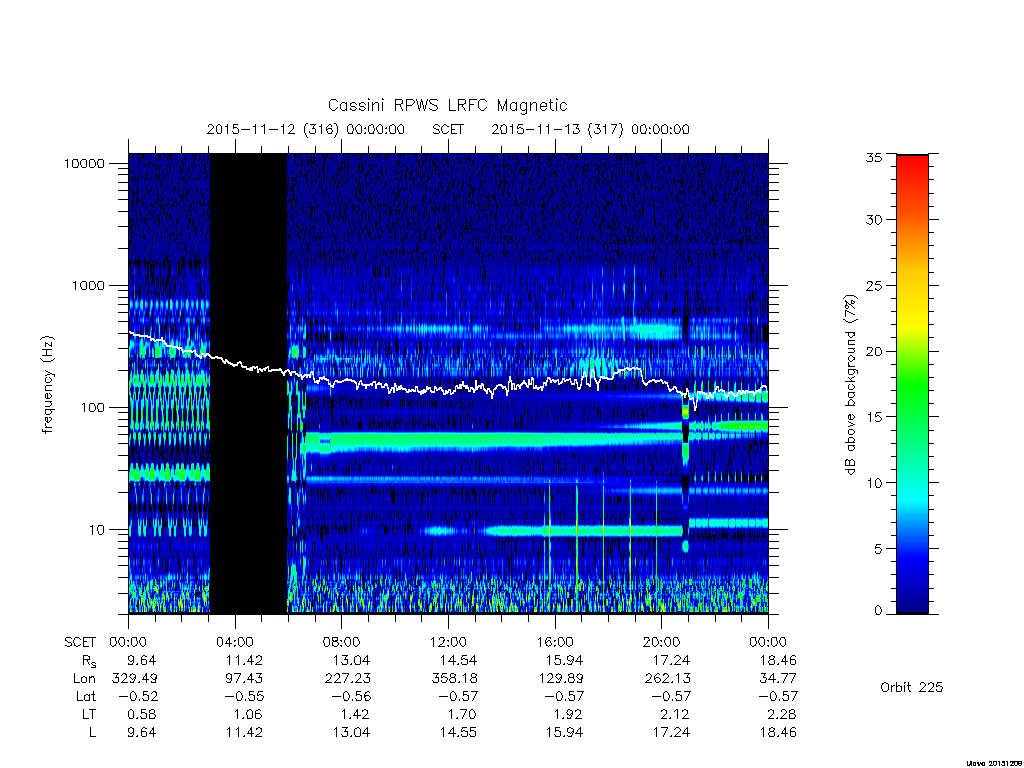Click the longitude value '329.49'

tap(135, 679)
